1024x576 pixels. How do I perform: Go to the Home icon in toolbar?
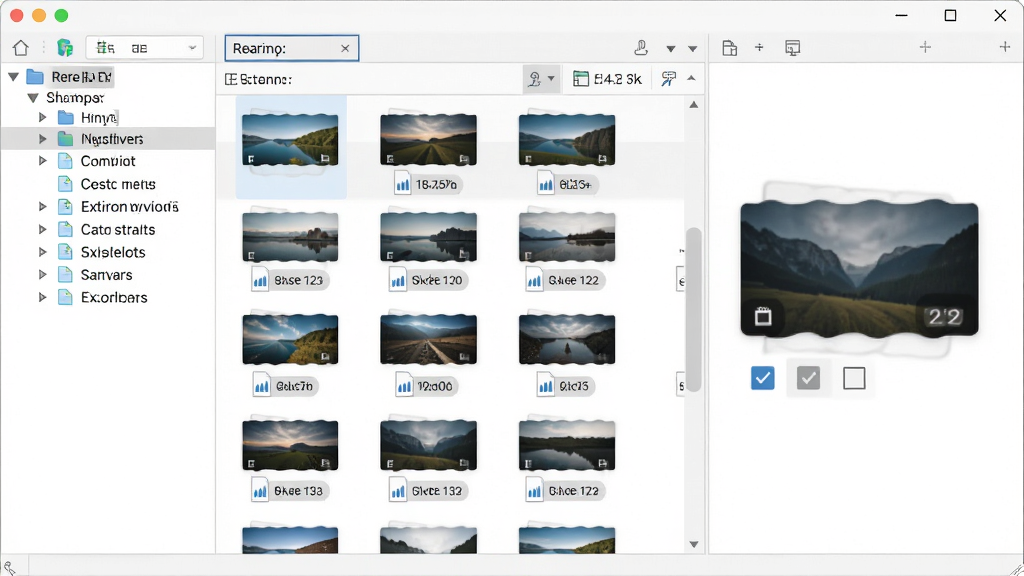21,48
